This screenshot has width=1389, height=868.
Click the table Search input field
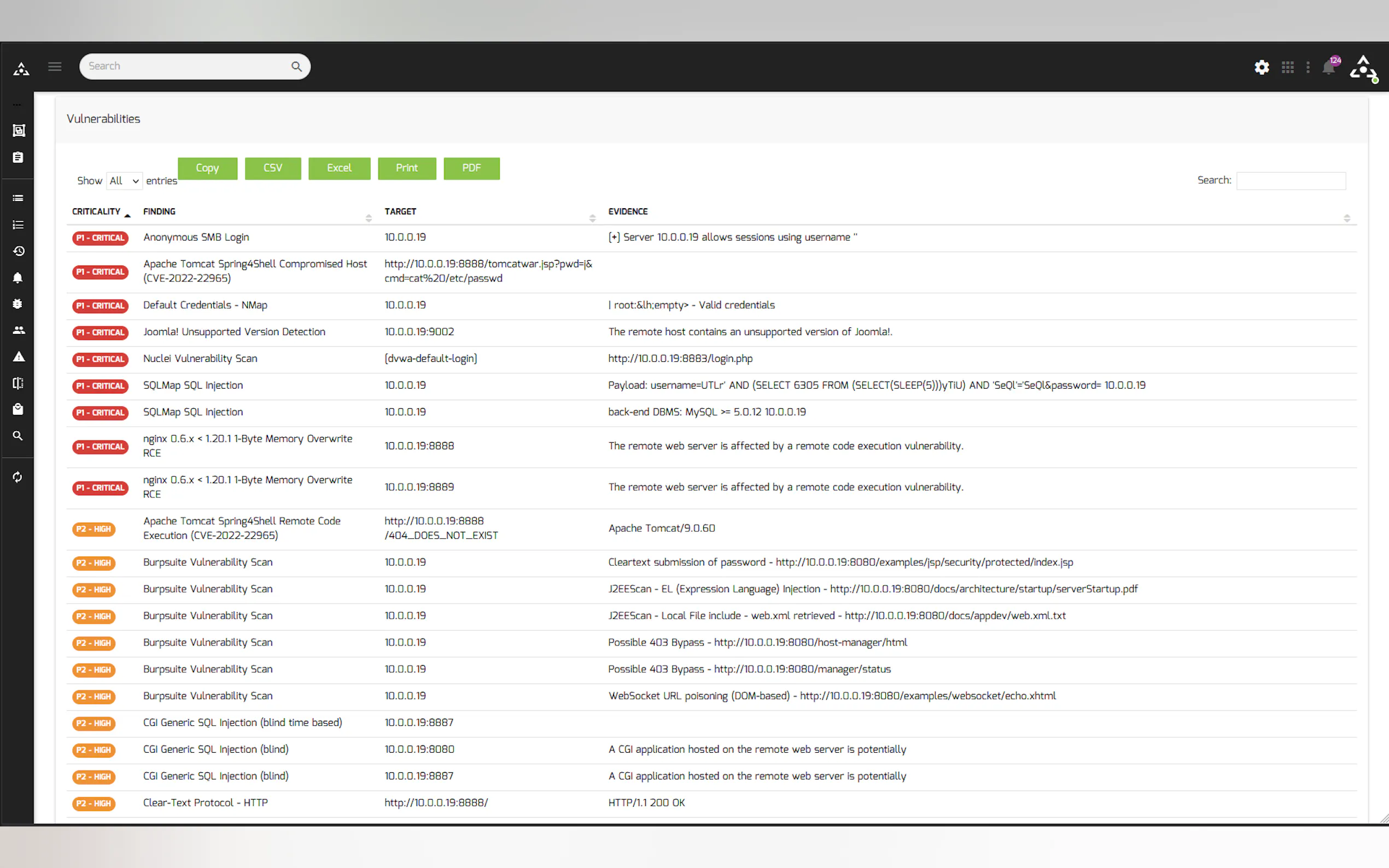(x=1290, y=181)
